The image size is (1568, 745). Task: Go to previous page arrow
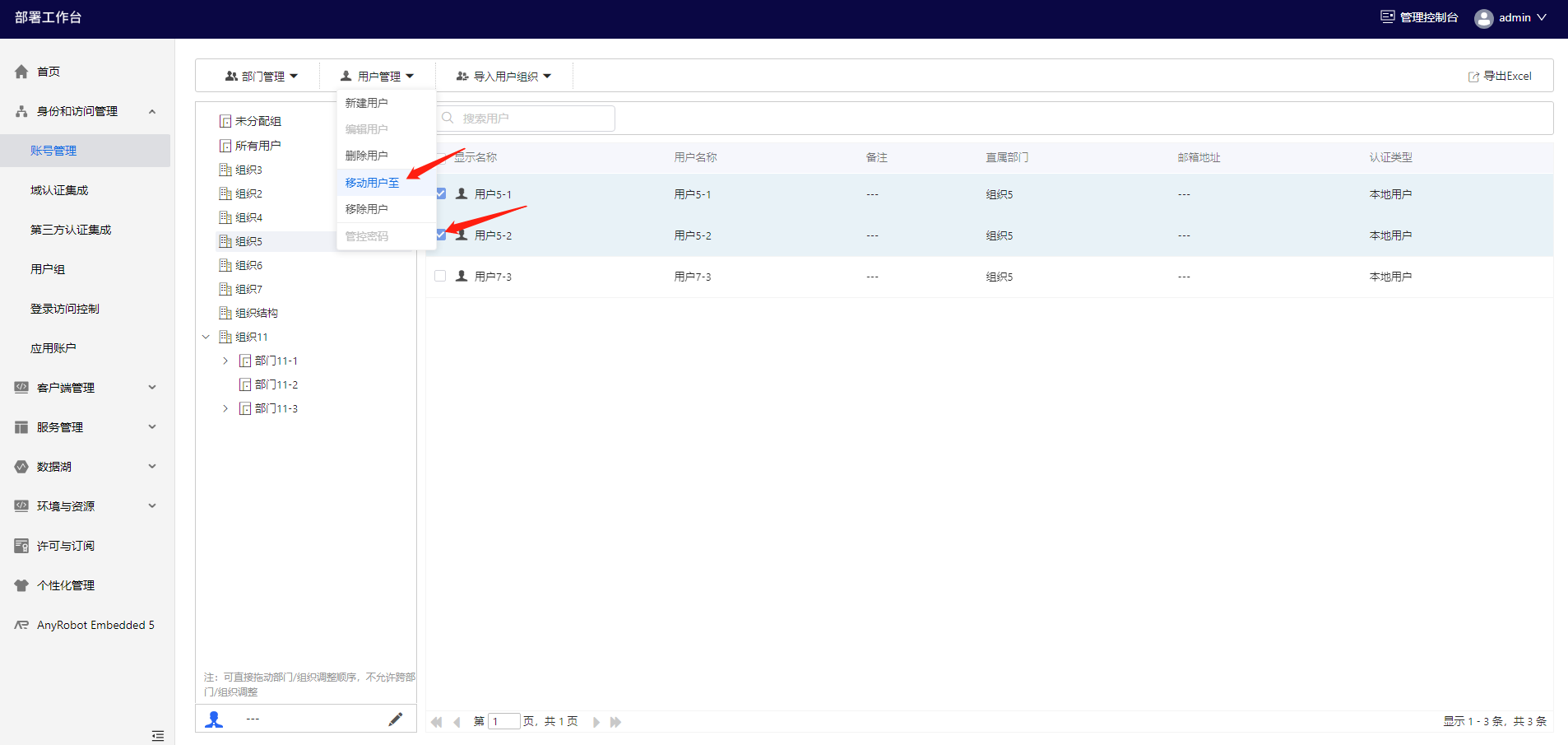(x=457, y=722)
